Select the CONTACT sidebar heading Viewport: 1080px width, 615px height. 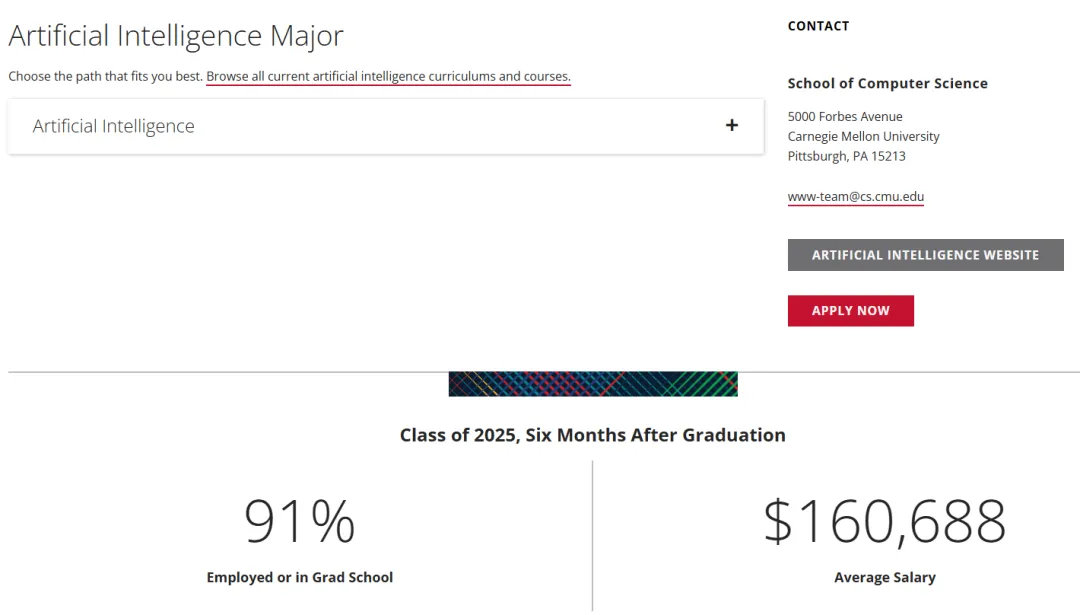818,26
